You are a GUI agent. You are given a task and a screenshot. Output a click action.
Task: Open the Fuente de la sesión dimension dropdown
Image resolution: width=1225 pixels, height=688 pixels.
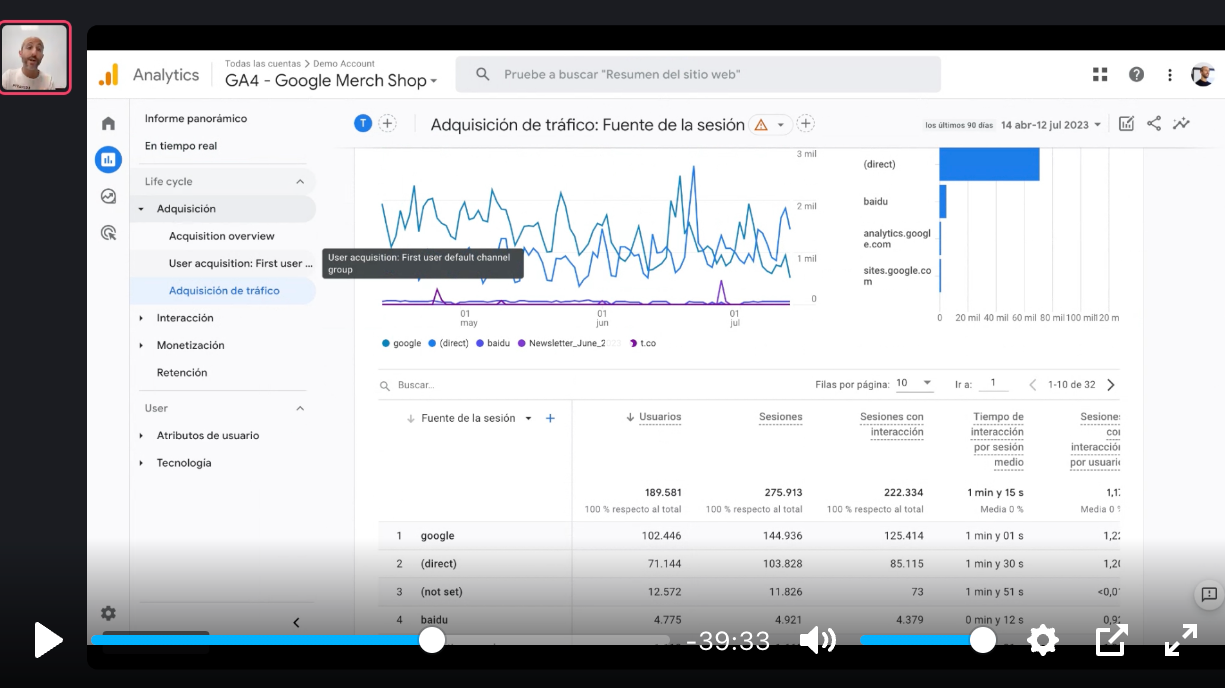[x=528, y=418]
